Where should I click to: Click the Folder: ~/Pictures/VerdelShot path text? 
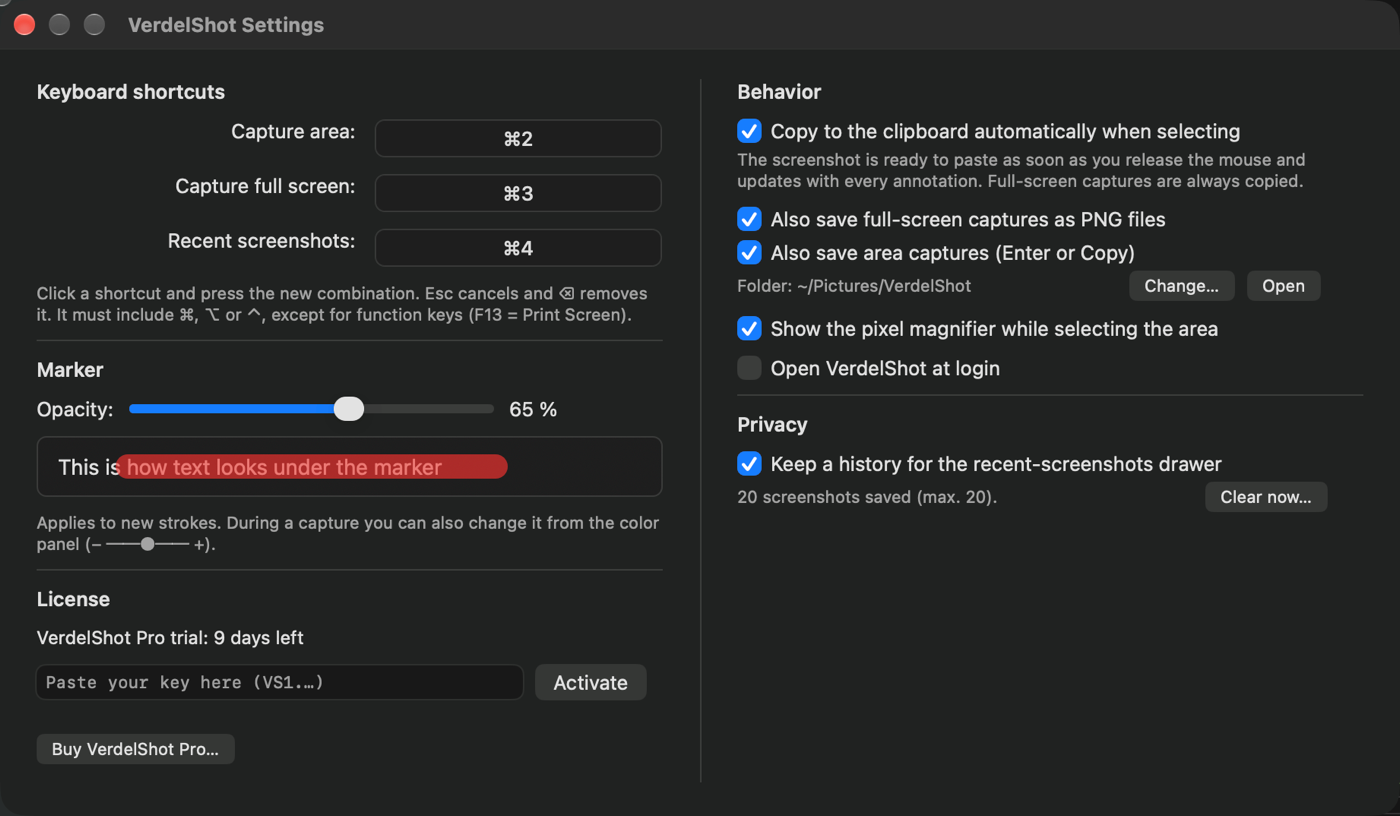tap(854, 286)
